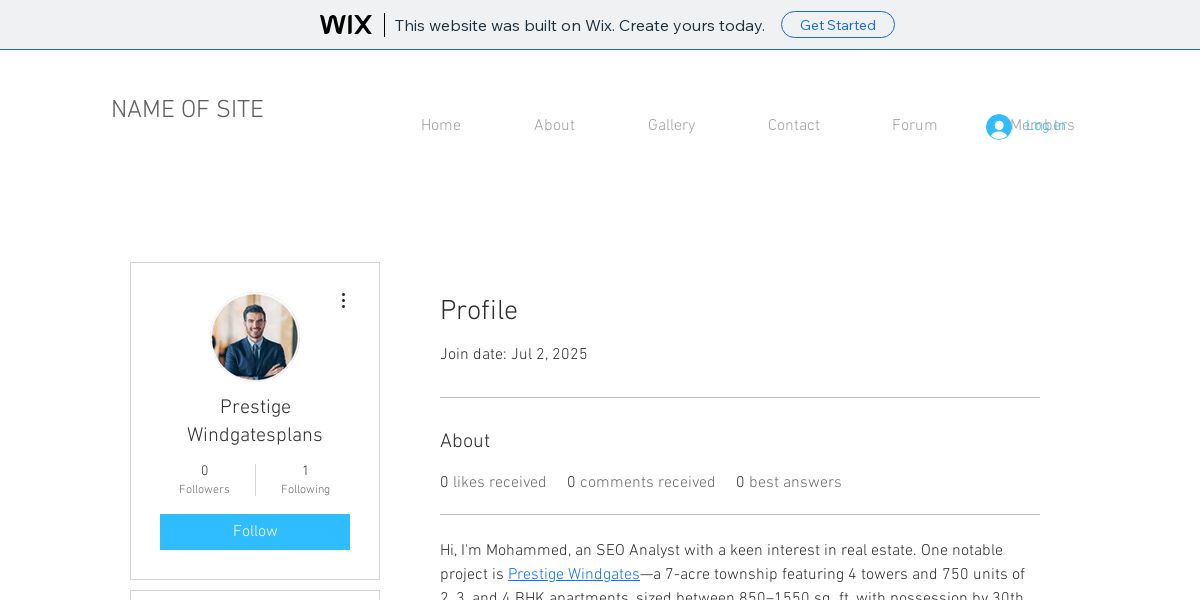Click the Profile heading
This screenshot has height=600, width=1200.
click(x=479, y=311)
